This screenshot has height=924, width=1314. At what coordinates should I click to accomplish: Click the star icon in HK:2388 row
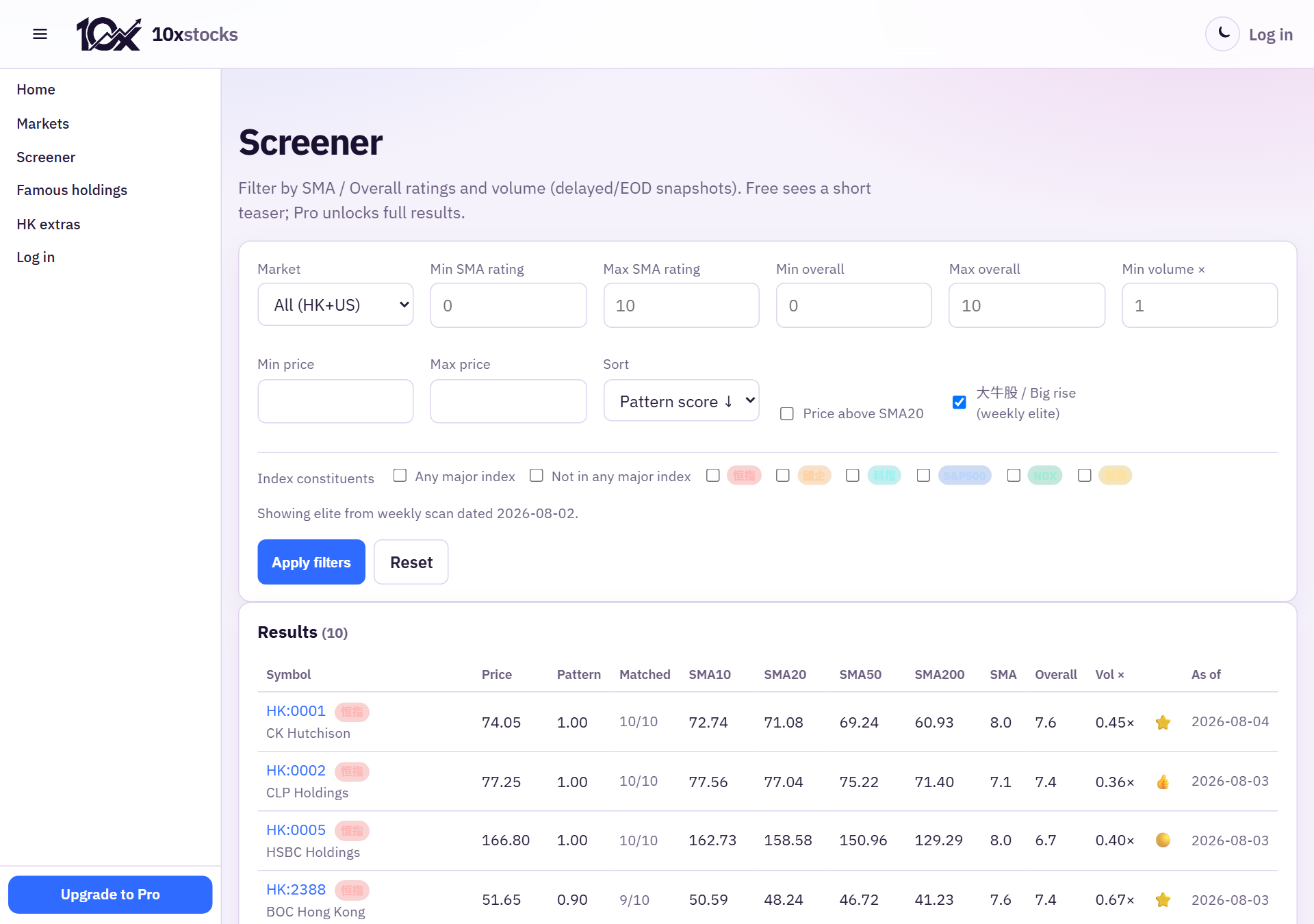1163,900
